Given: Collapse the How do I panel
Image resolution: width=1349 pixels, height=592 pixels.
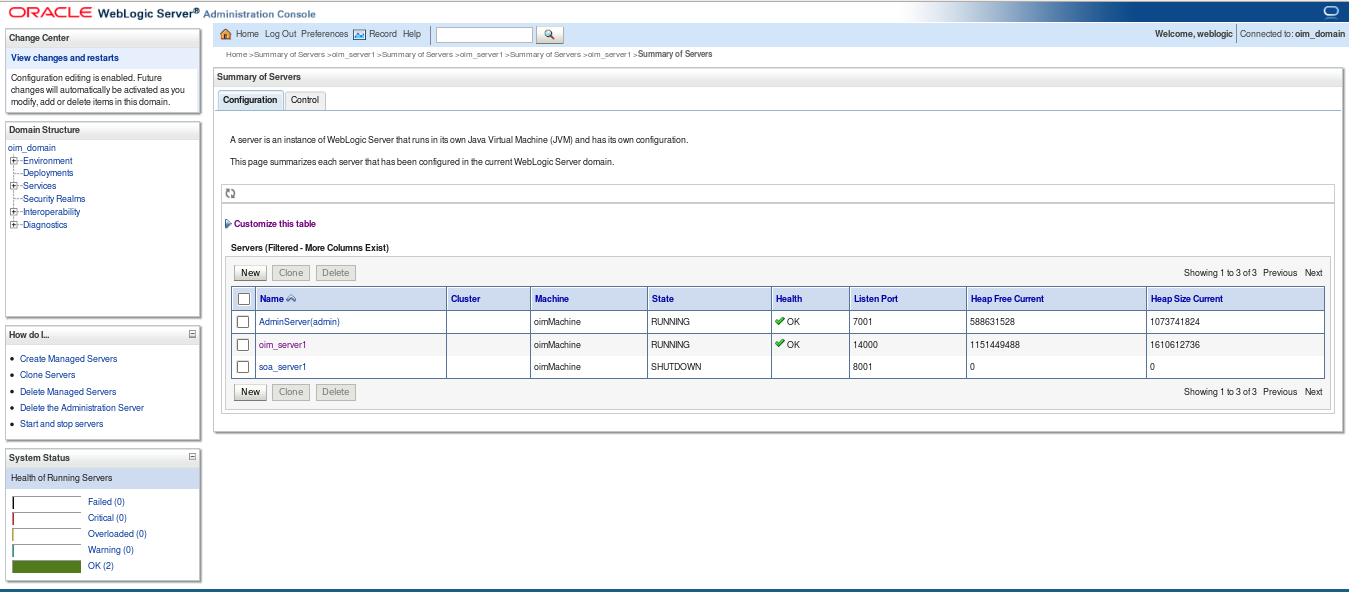Looking at the screenshot, I should click(x=191, y=336).
